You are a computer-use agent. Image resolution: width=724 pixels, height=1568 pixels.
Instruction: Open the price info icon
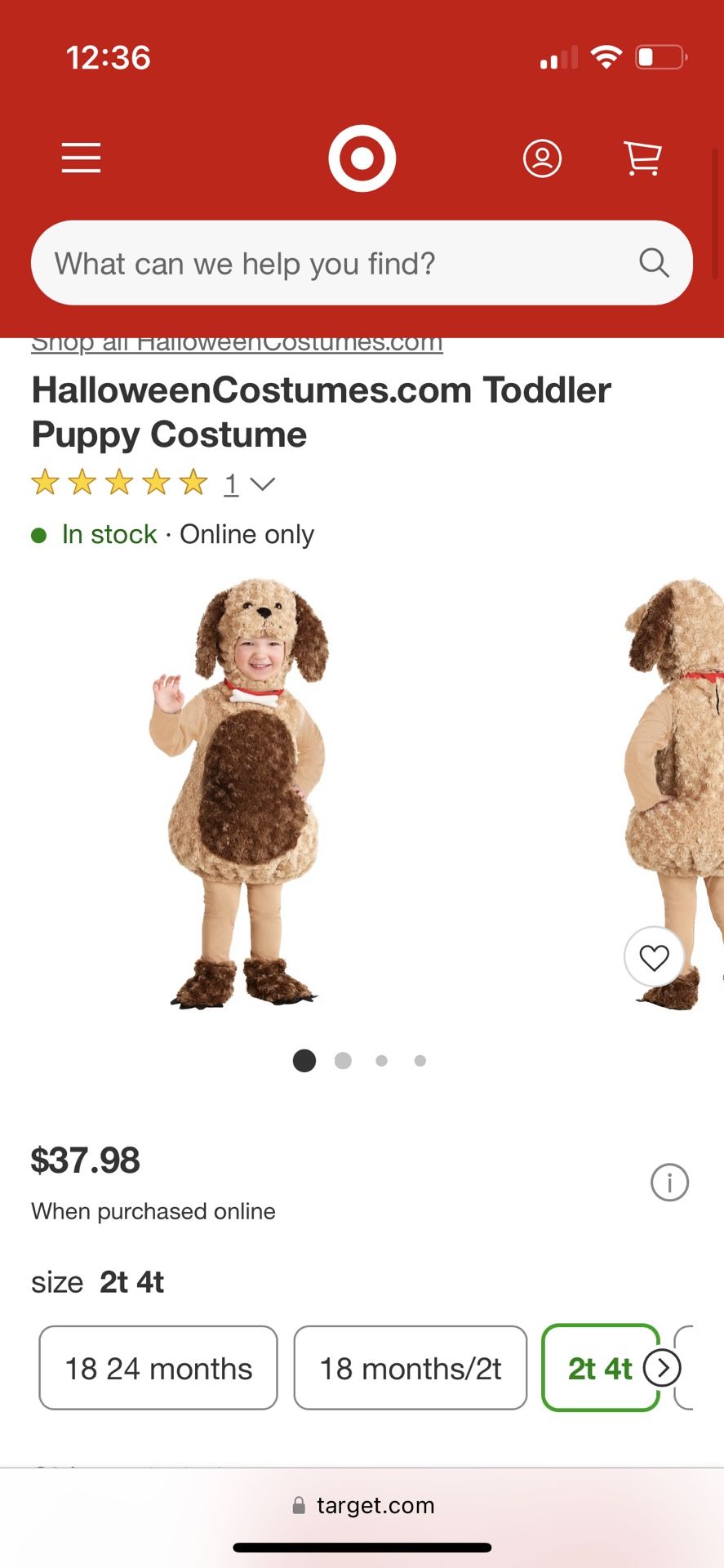(669, 1182)
